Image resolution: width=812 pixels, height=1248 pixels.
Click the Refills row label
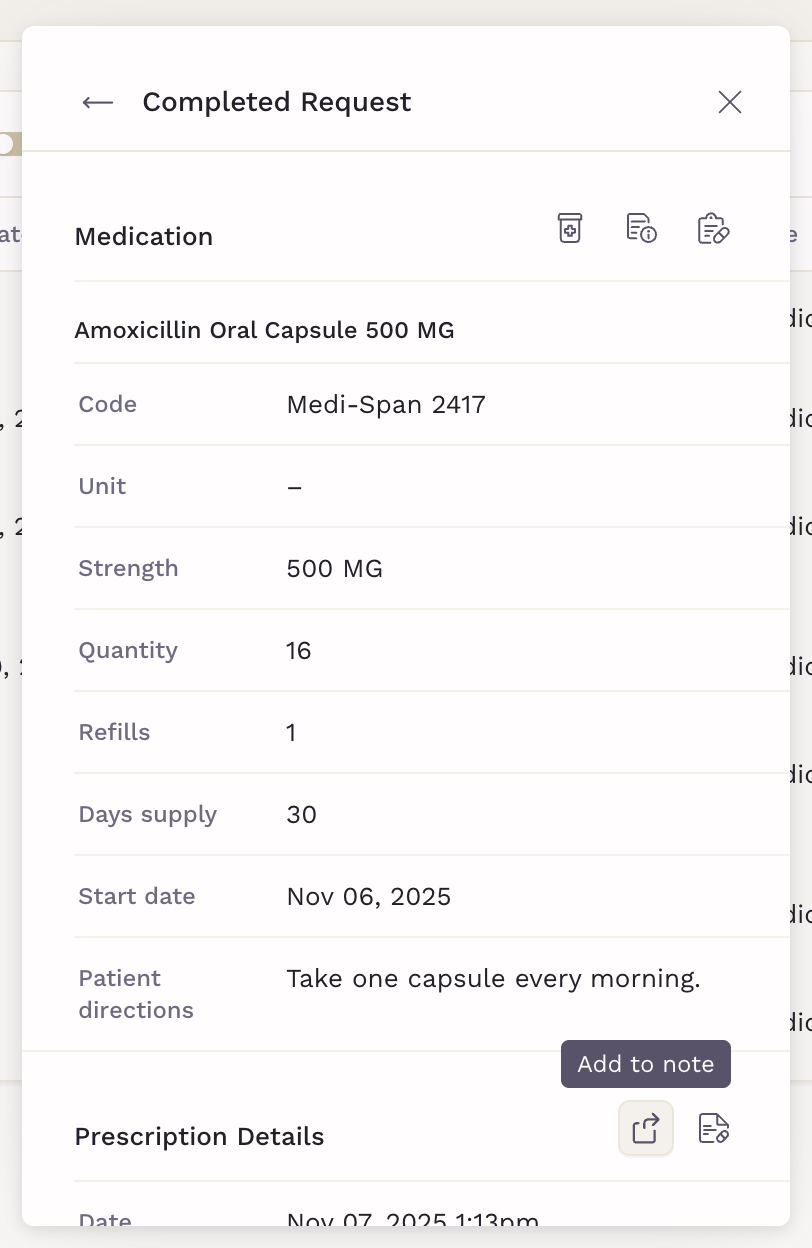114,732
